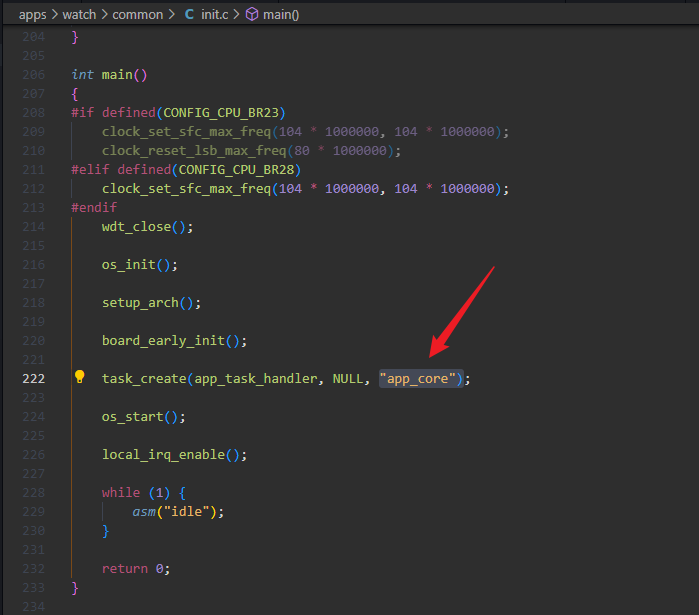Click CONFIG_CPU_BR23 macro name
Image resolution: width=699 pixels, height=615 pixels.
pos(221,113)
